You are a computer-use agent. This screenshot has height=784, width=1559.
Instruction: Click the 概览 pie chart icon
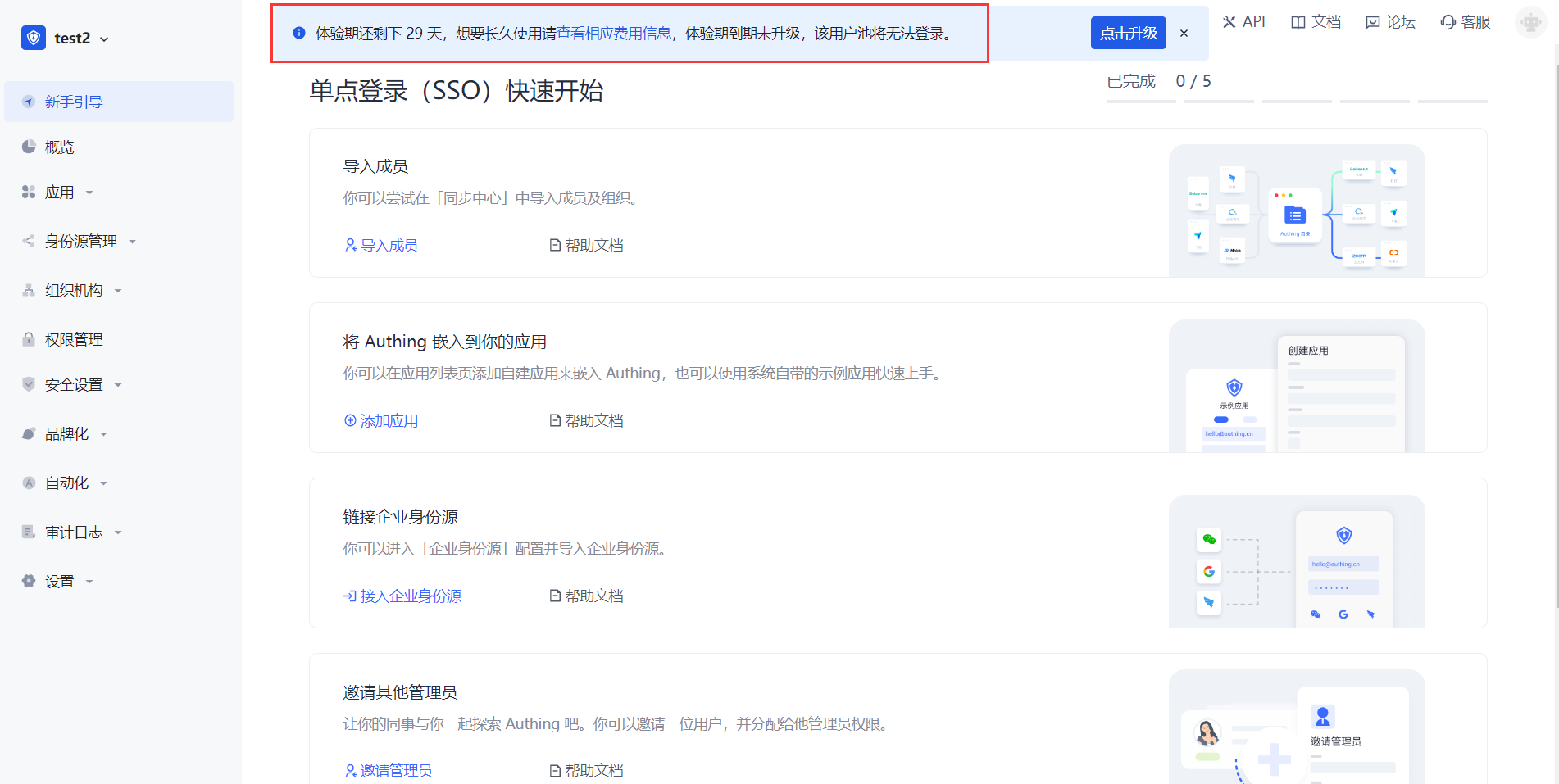[29, 147]
